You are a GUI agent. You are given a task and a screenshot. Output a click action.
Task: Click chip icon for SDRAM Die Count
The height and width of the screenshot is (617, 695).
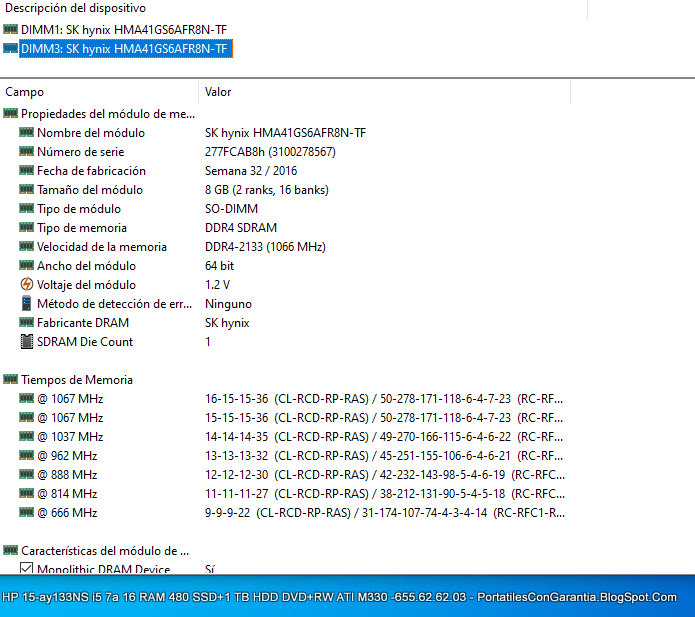(27, 342)
